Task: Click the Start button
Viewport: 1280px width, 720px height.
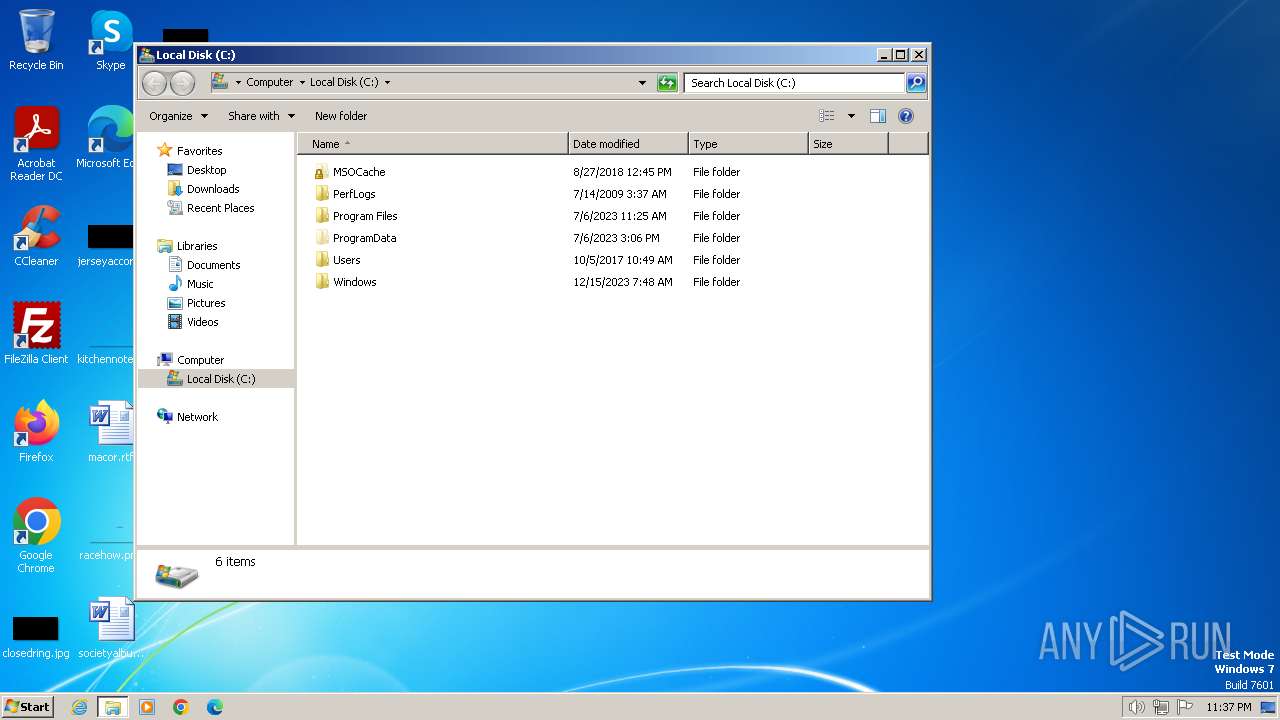Action: pyautogui.click(x=27, y=707)
